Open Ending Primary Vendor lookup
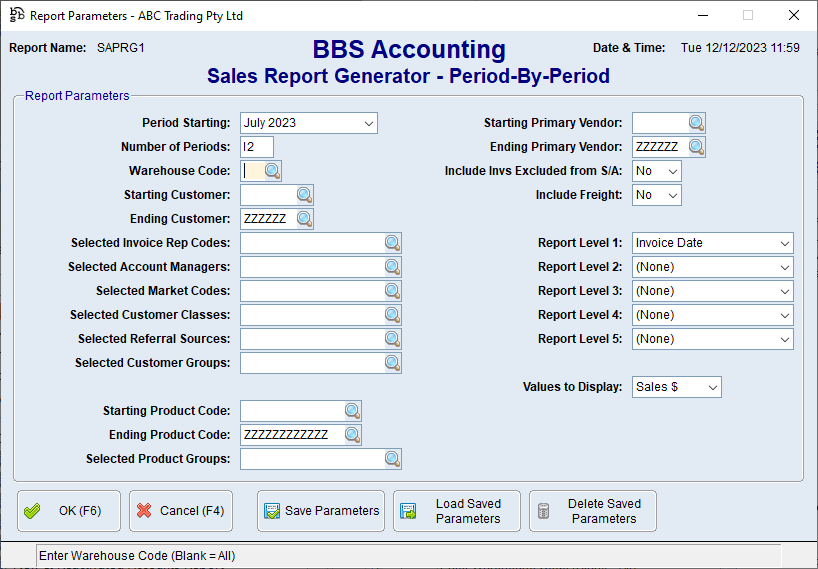Screen dimensions: 818x569 [696, 147]
